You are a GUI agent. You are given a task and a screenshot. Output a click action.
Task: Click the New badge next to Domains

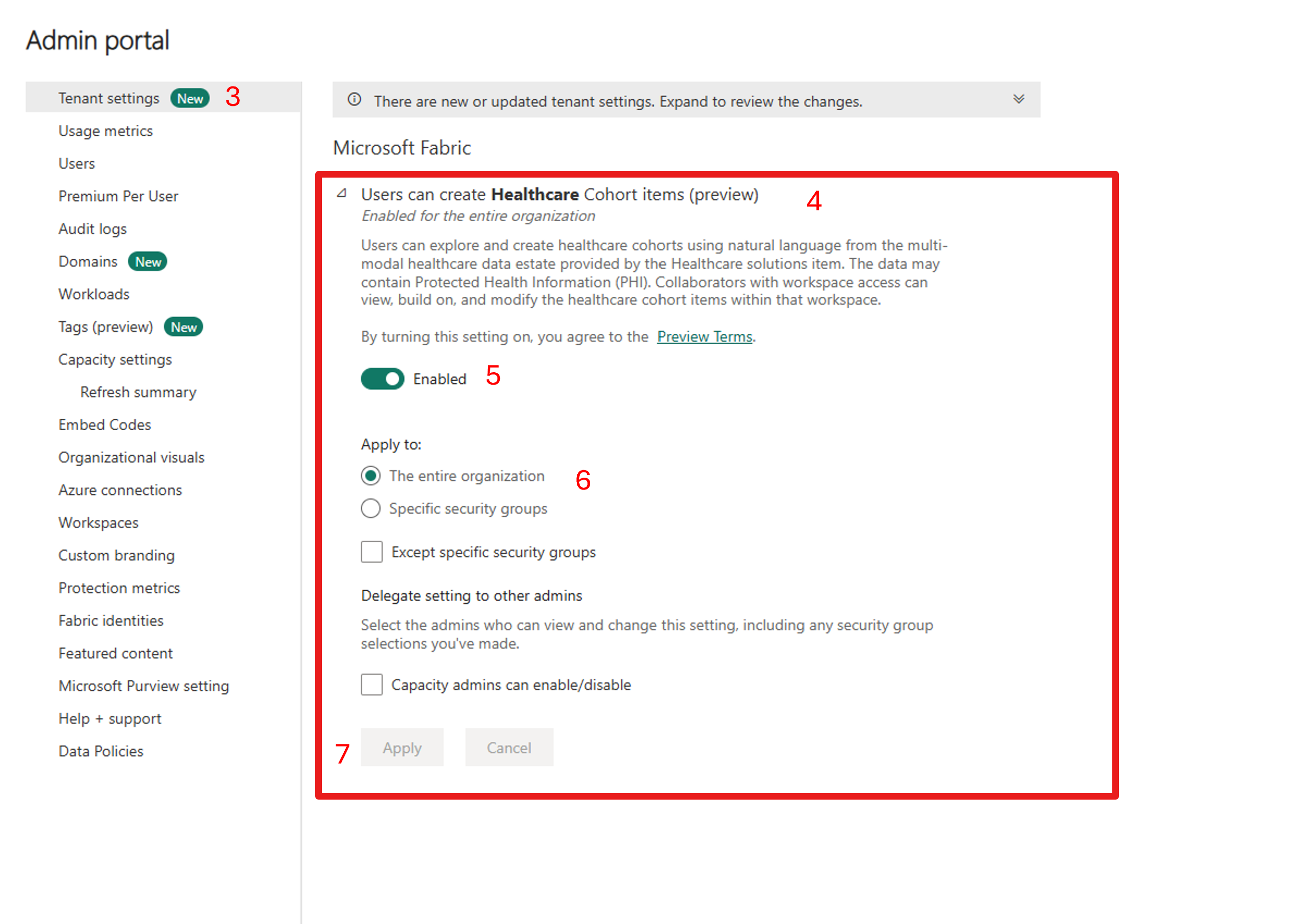(148, 262)
